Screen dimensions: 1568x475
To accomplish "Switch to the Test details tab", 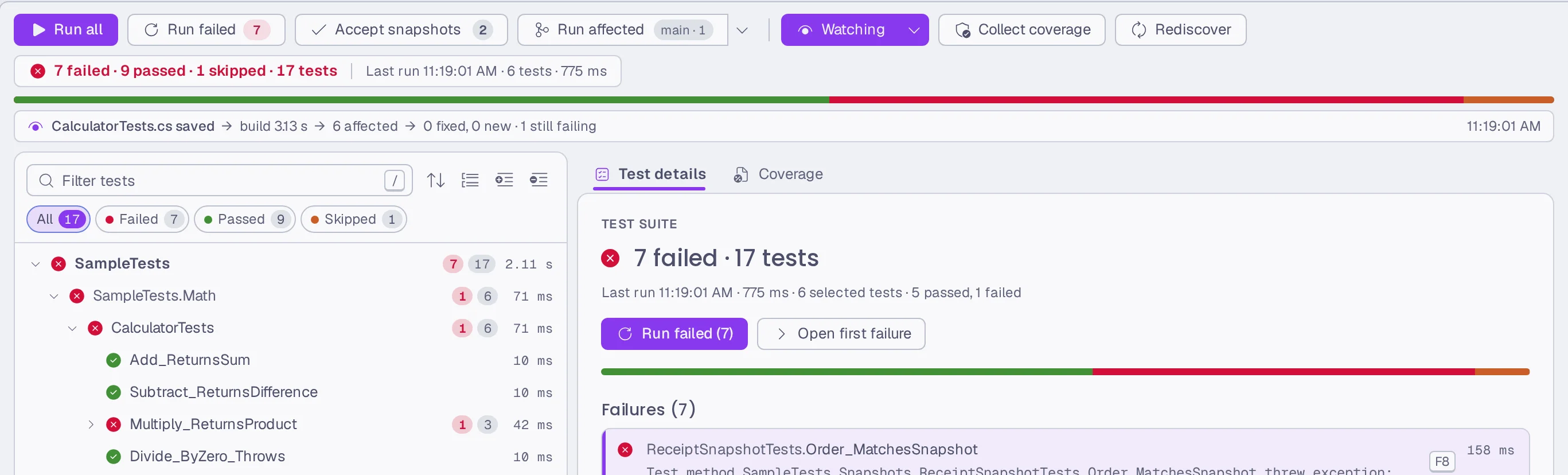I will 649,175.
